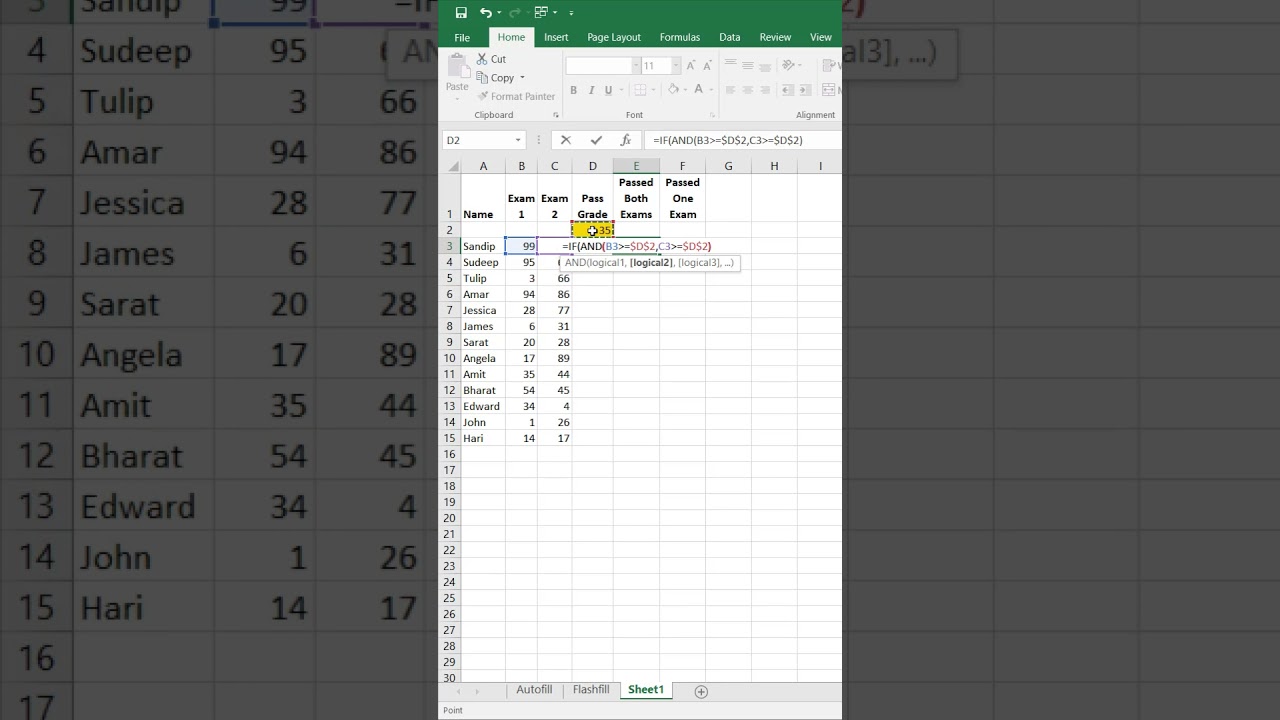Click the touch/mouse mode icon in title bar
1280x720 pixels.
click(x=541, y=13)
